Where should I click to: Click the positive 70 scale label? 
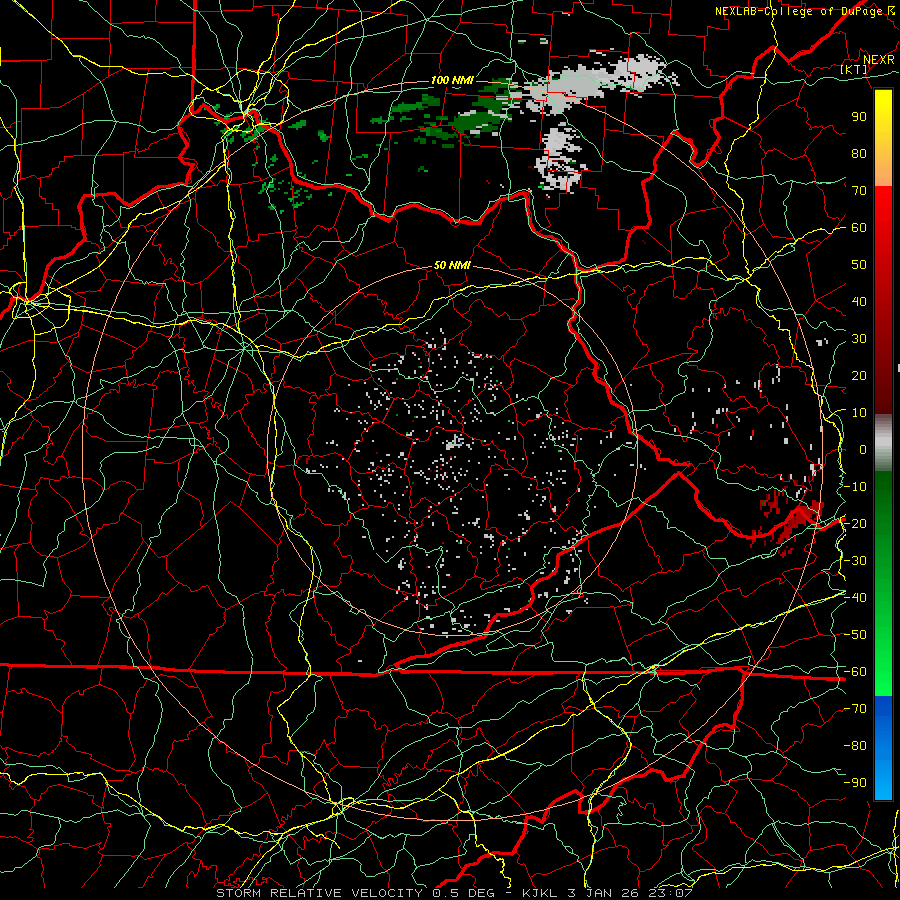(859, 191)
